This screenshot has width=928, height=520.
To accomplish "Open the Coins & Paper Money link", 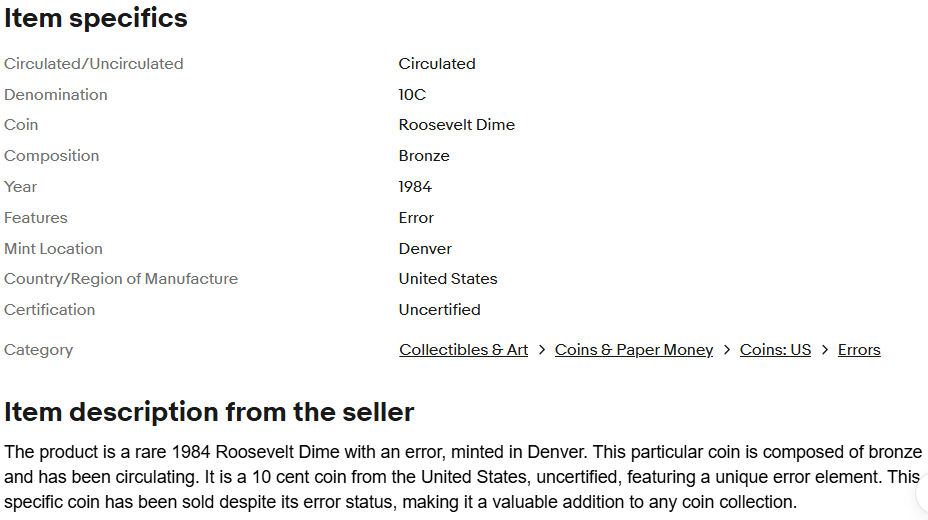I will [634, 350].
